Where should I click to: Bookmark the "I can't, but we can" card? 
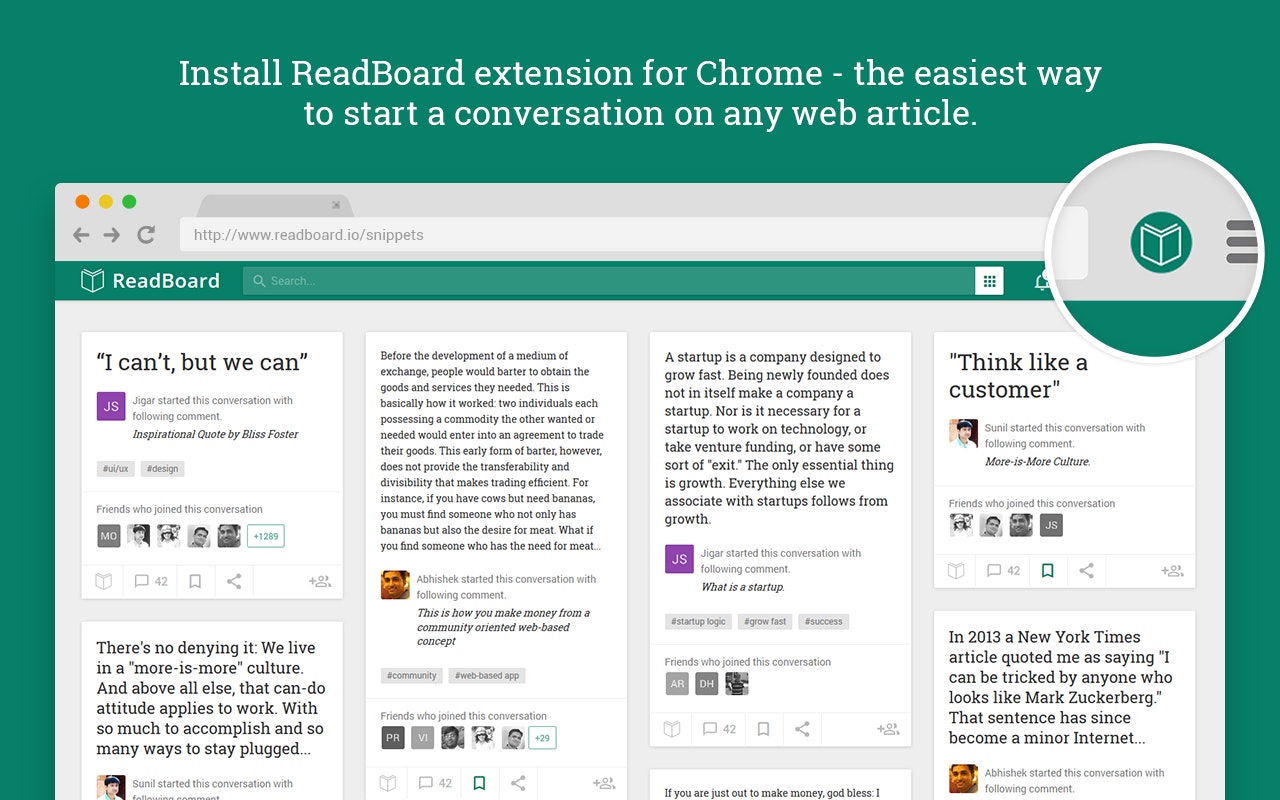pos(195,581)
